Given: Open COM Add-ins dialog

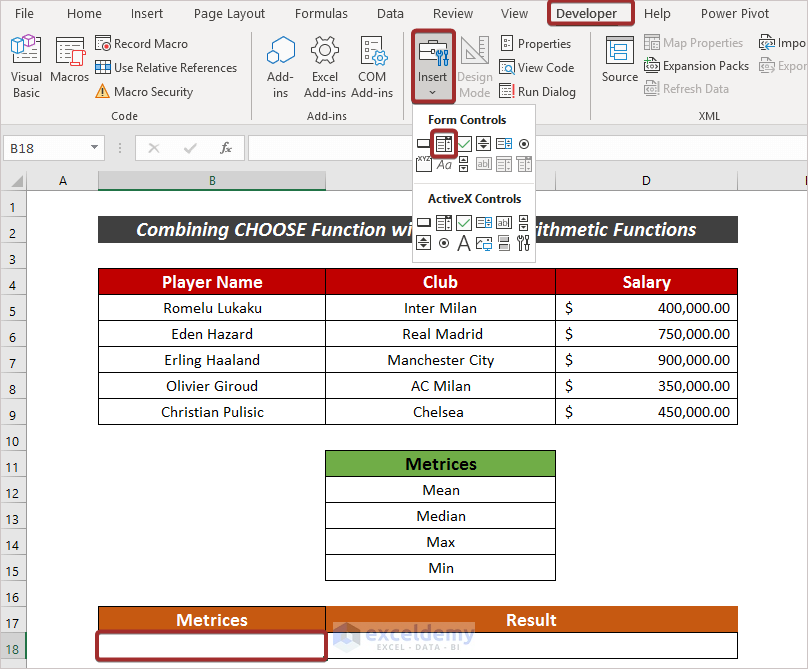Looking at the screenshot, I should pos(372,66).
